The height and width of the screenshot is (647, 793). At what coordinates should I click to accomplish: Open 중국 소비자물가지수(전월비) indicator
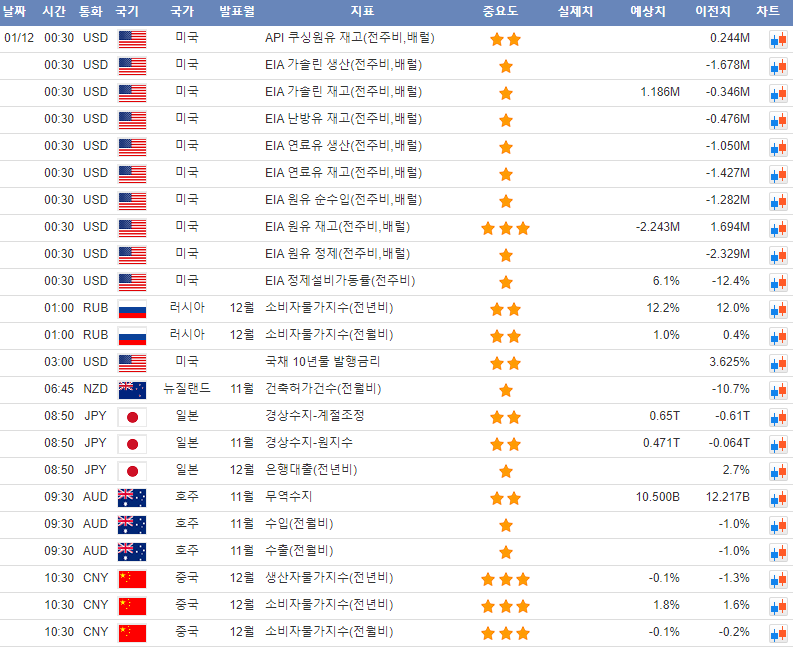pyautogui.click(x=329, y=631)
